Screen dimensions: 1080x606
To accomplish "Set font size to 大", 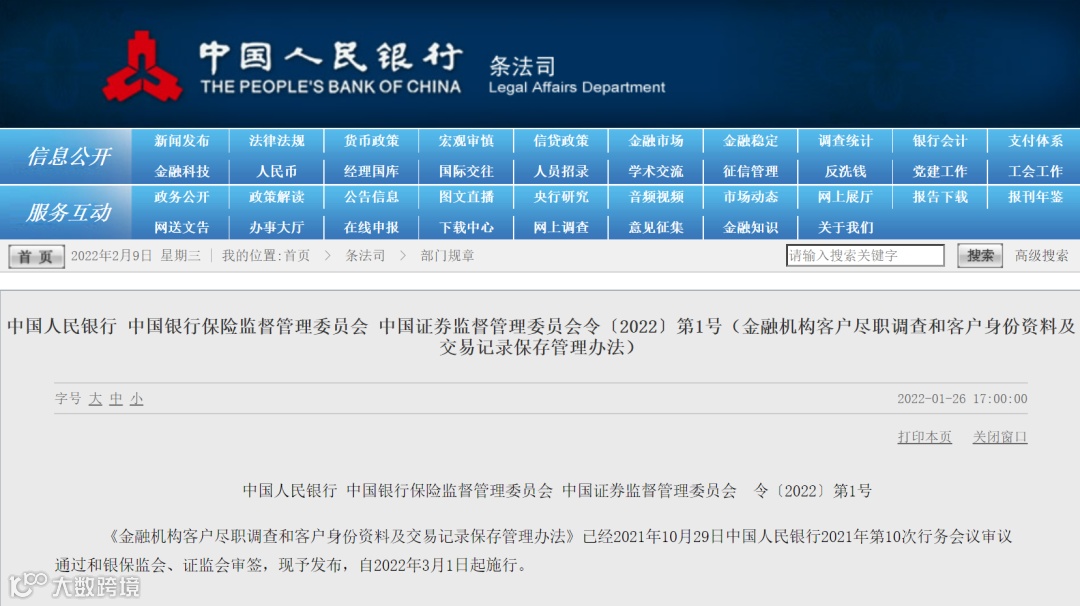I will (96, 399).
